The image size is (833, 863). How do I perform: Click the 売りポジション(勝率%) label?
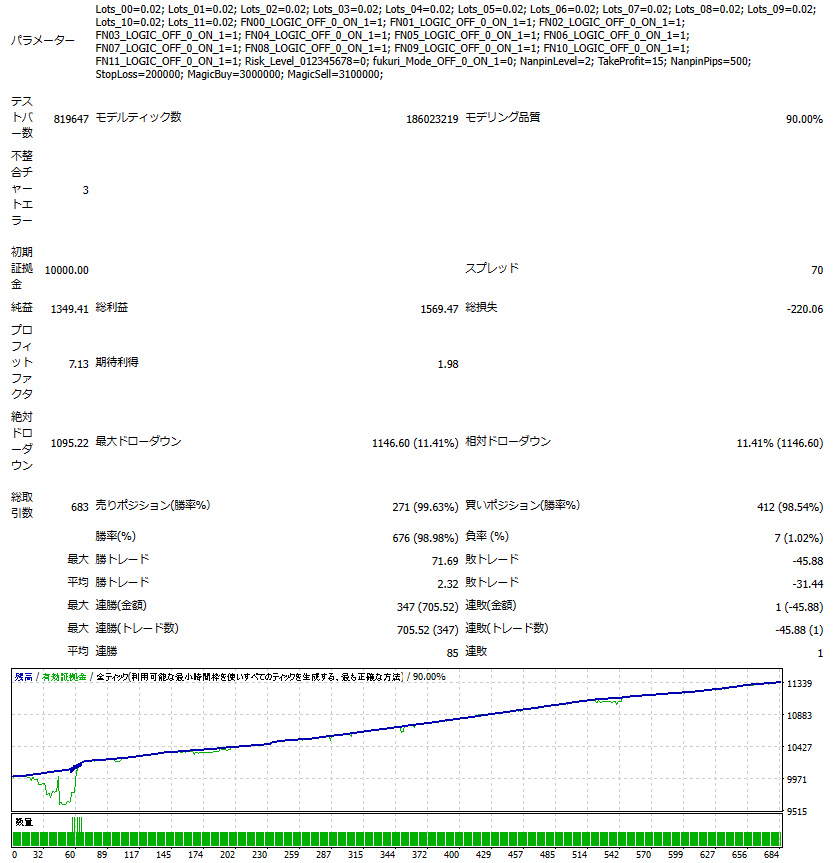pyautogui.click(x=153, y=505)
